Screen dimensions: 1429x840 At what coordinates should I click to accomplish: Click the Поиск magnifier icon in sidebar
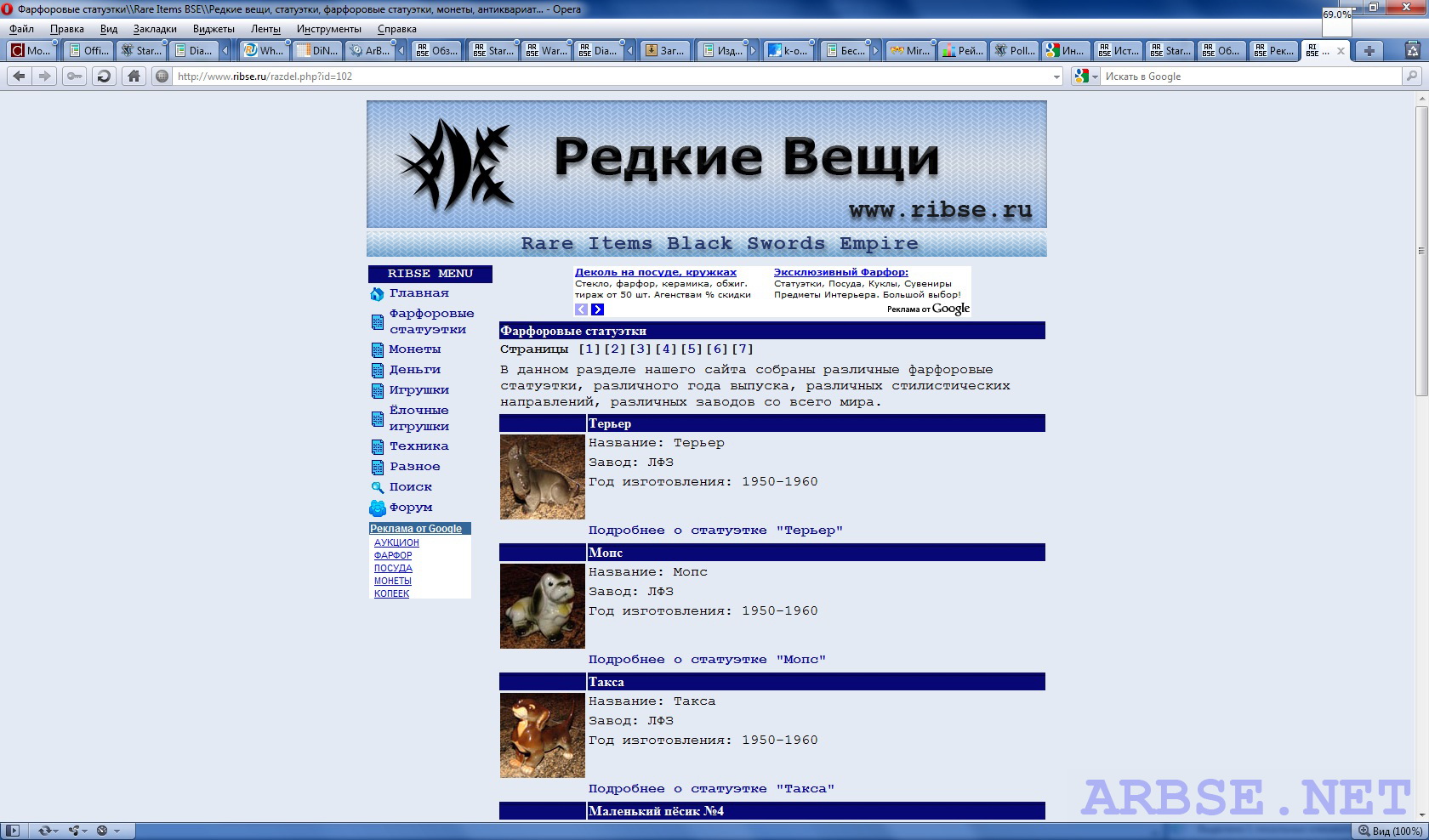378,487
